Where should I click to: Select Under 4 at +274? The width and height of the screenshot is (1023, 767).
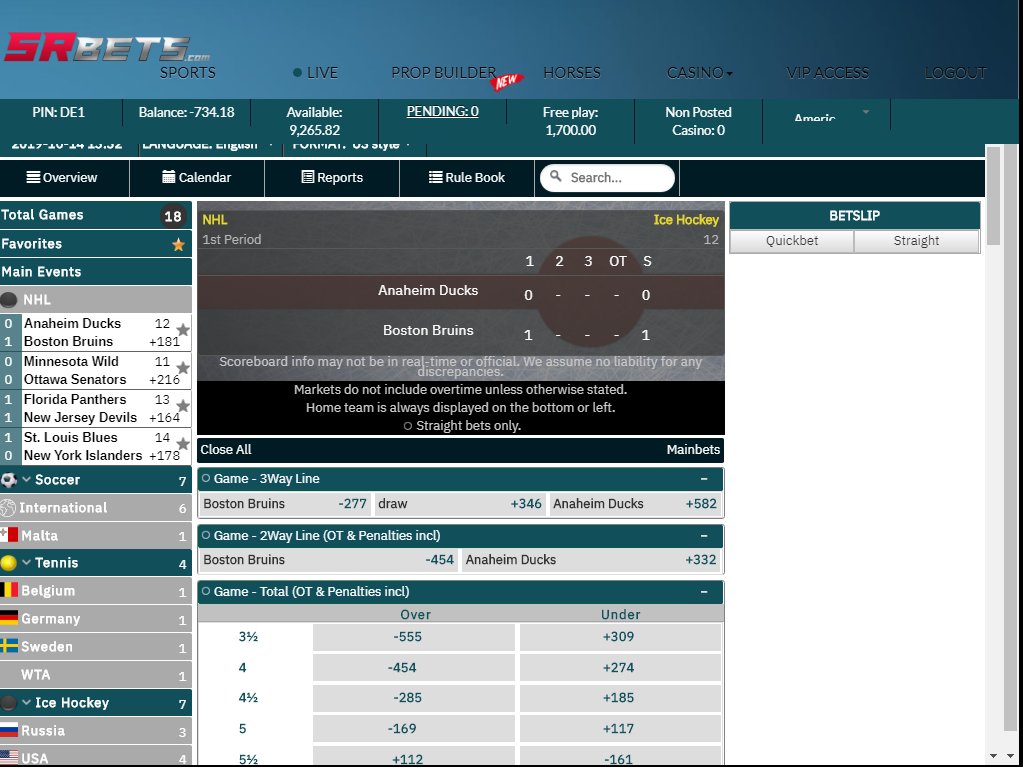click(x=620, y=668)
